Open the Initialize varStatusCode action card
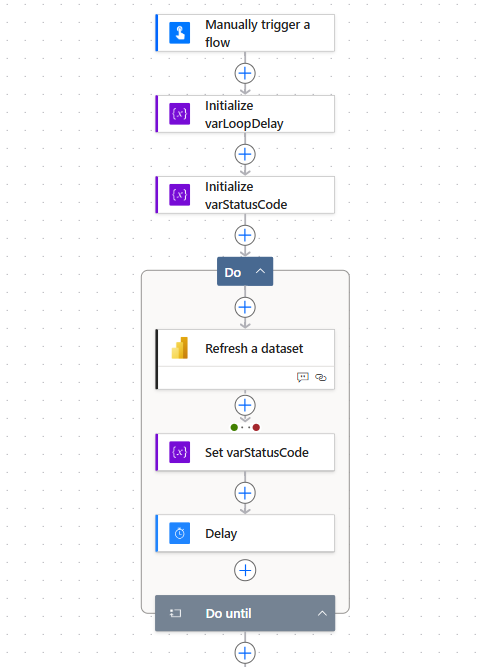 click(x=245, y=195)
